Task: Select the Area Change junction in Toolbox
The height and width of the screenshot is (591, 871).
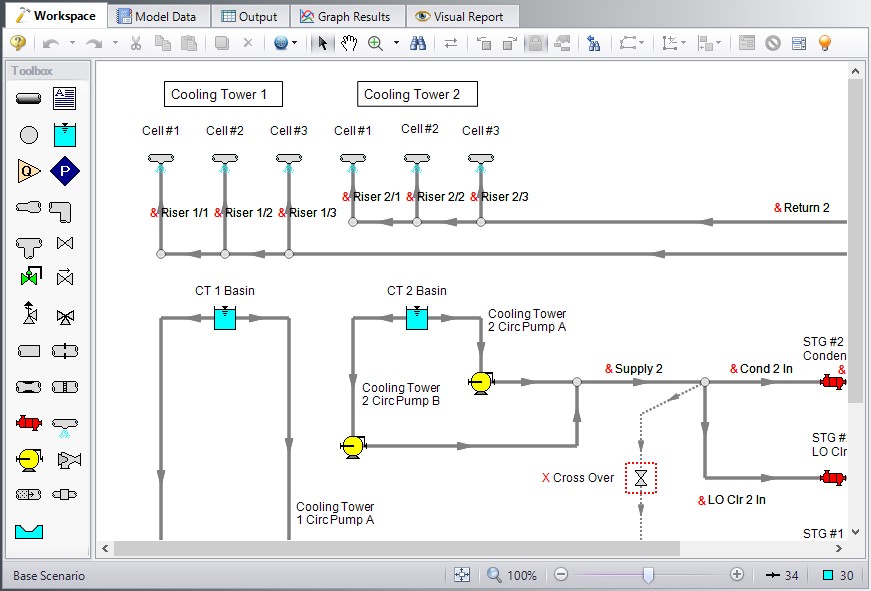Action: coord(28,207)
